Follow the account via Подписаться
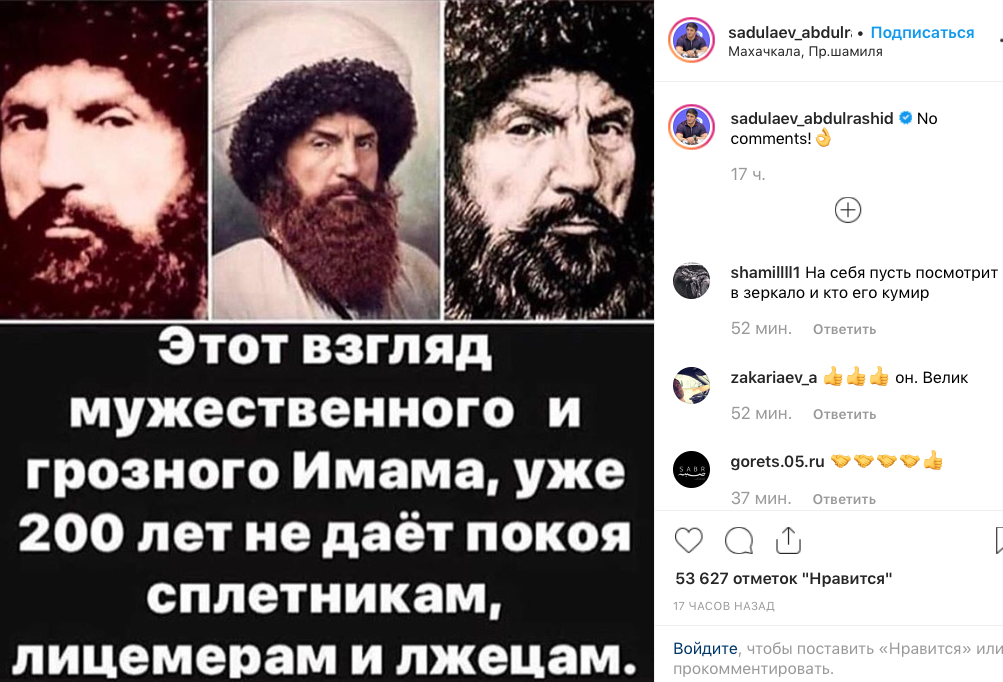 [x=922, y=33]
